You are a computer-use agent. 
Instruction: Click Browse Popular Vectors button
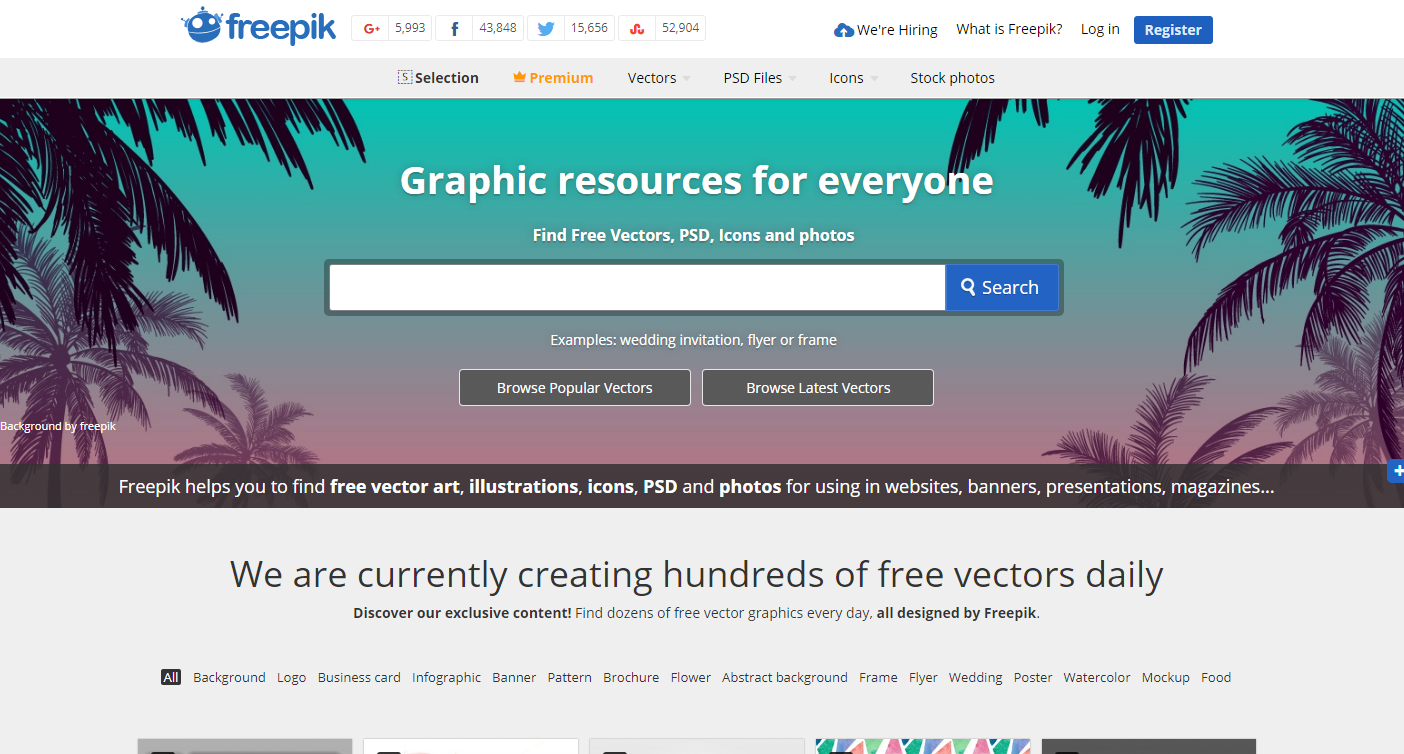(x=574, y=388)
